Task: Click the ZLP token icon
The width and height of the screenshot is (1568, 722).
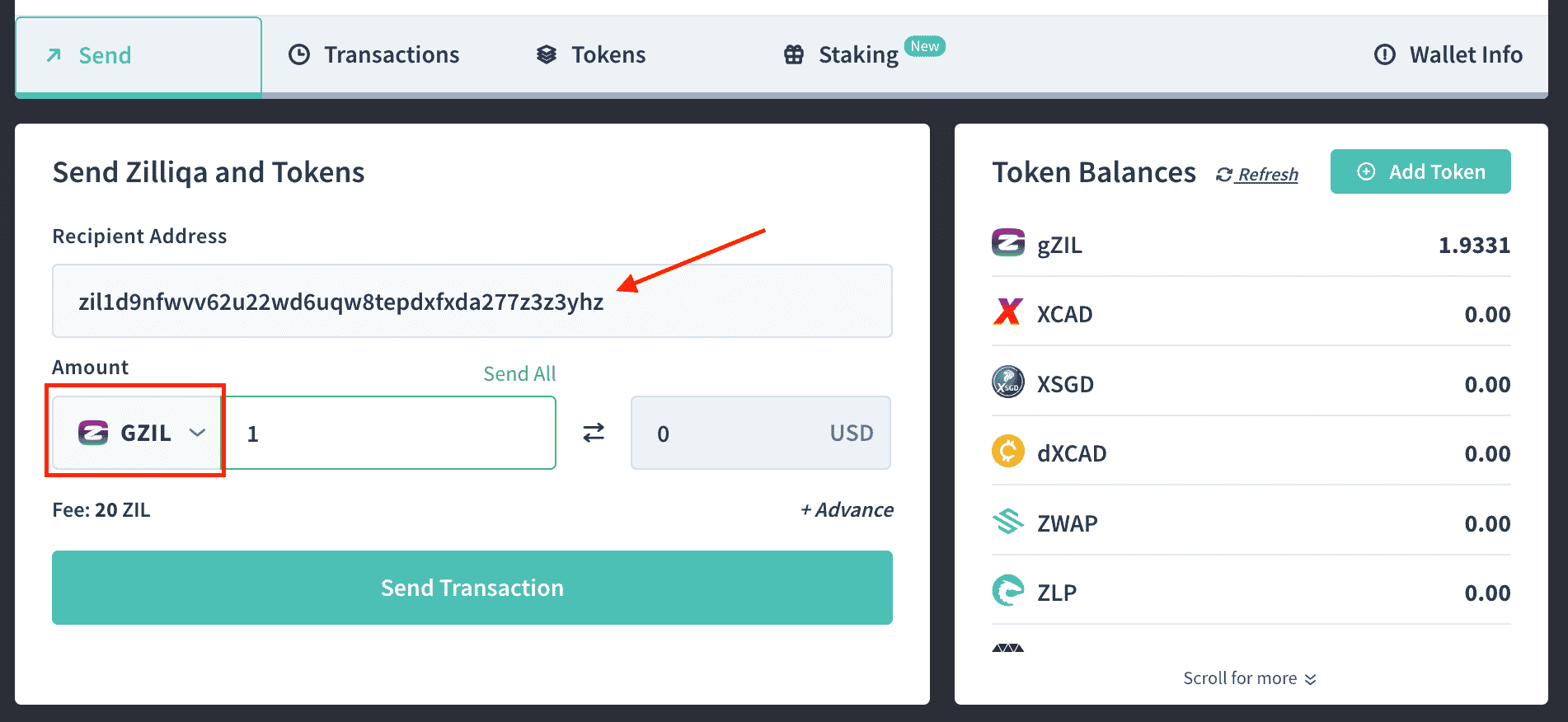Action: point(1007,590)
